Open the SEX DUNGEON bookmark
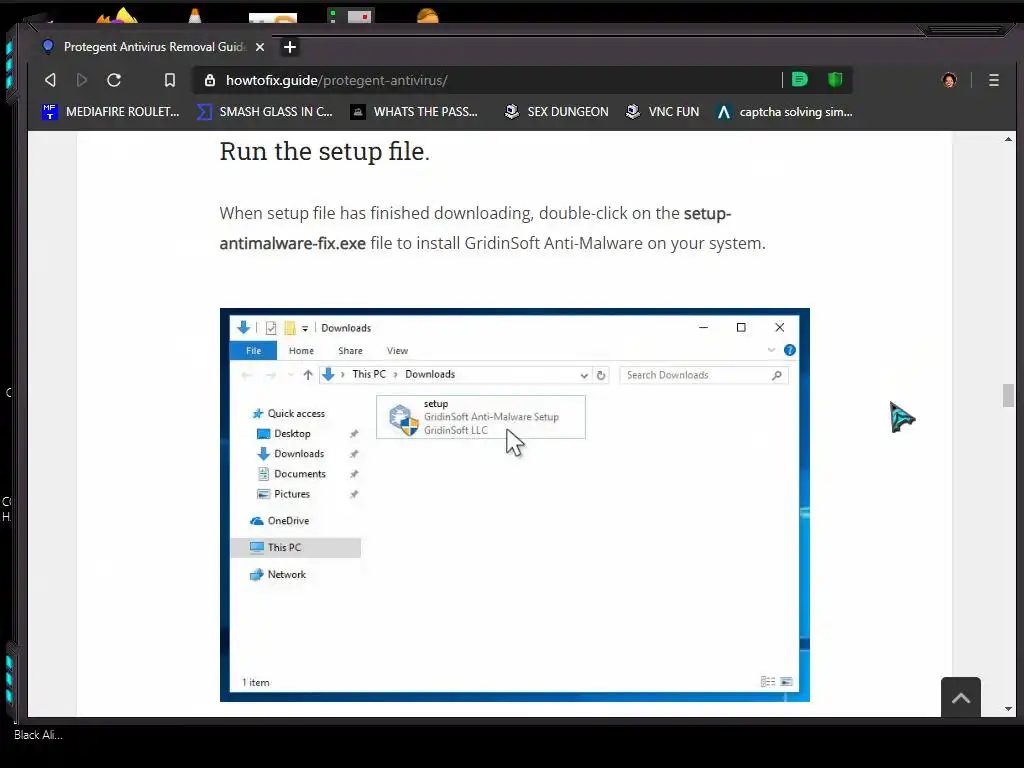This screenshot has height=768, width=1024. pyautogui.click(x=556, y=112)
